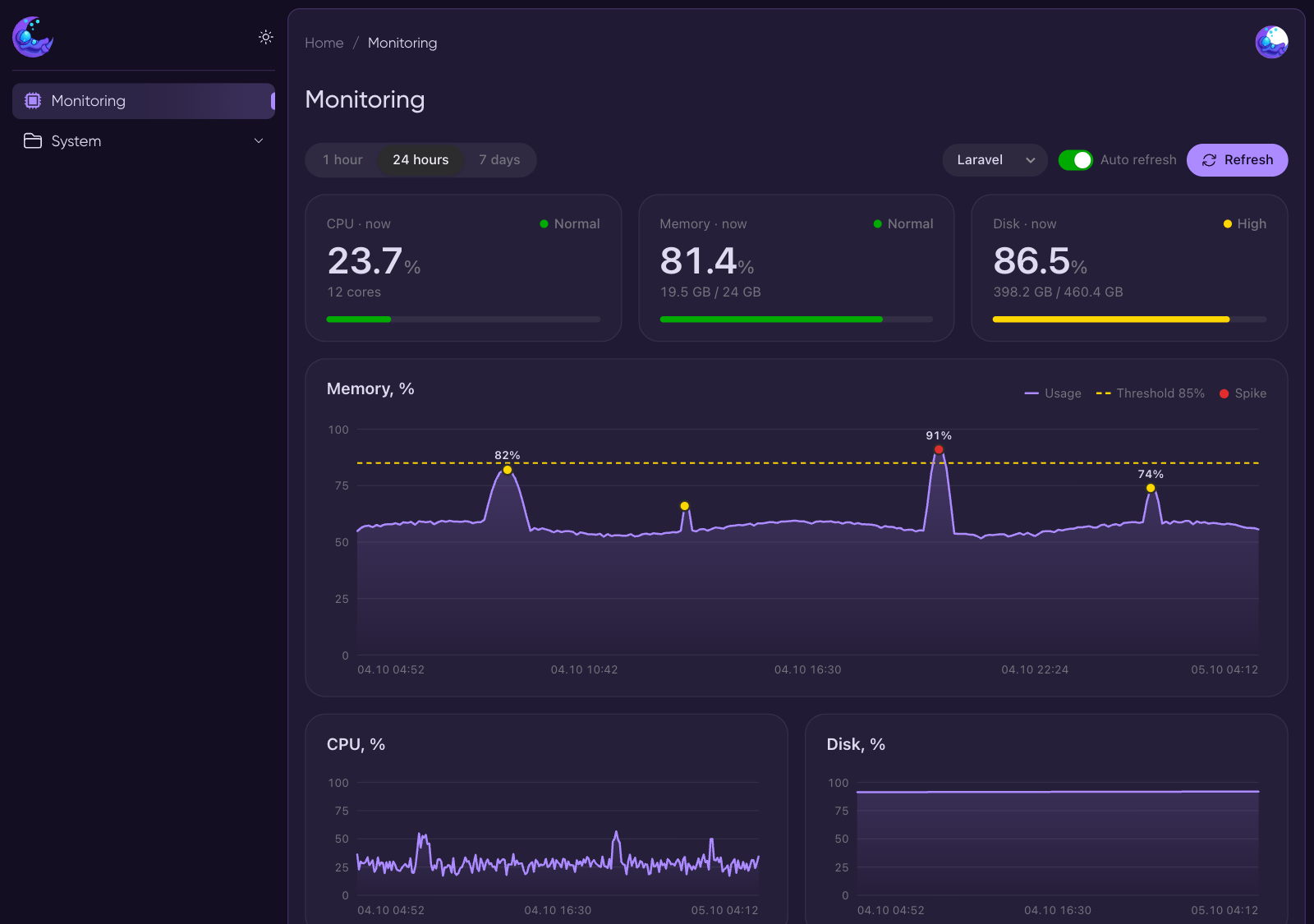The height and width of the screenshot is (924, 1314).
Task: Toggle Auto refresh switch off
Action: click(1075, 160)
